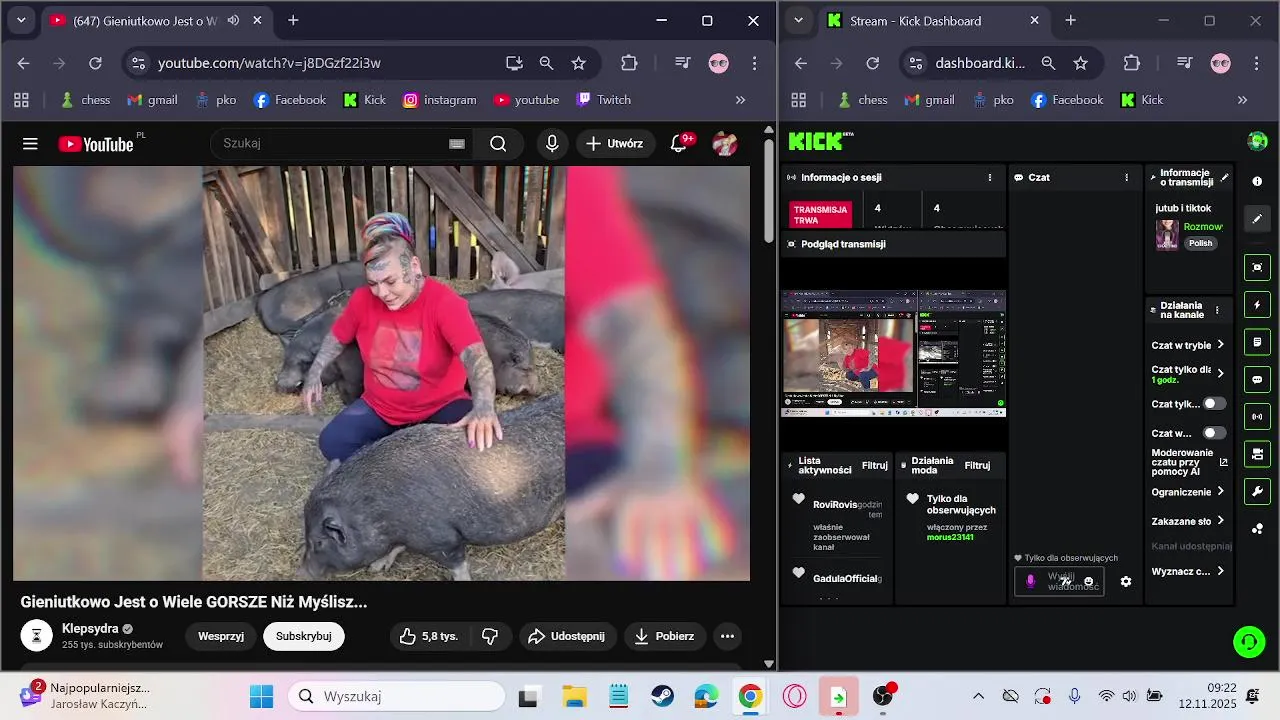1280x720 pixels.
Task: Open 'Czat' panel three-dot menu
Action: 1126,177
